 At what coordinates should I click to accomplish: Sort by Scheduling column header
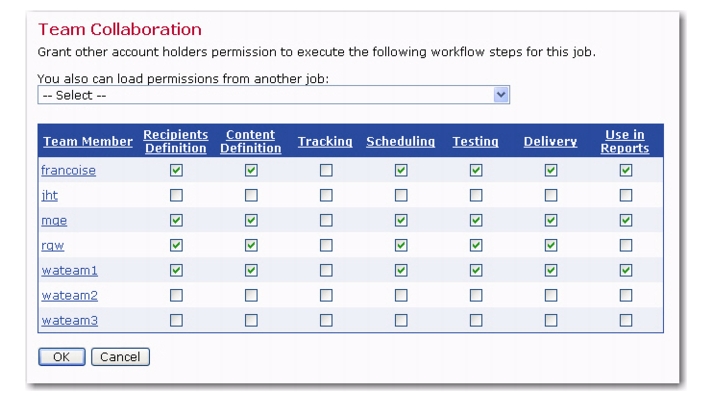point(400,141)
